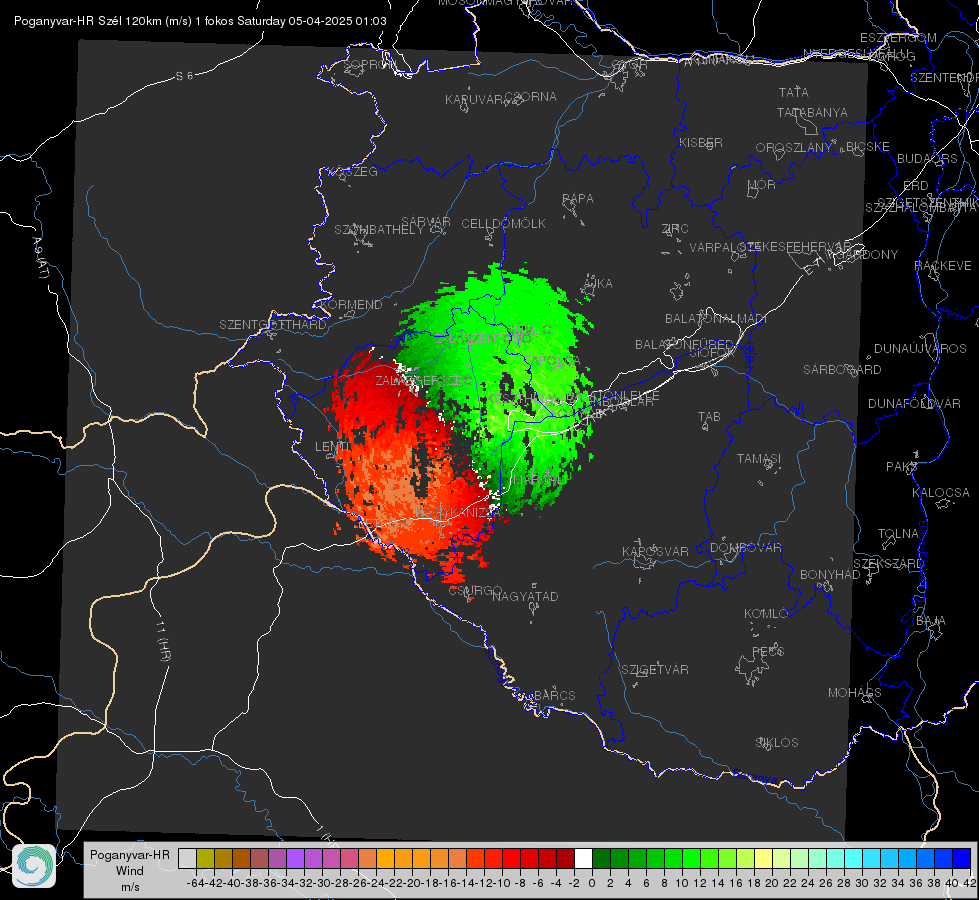
Task: Click the light gray swatch starting the legend
Action: 187,858
